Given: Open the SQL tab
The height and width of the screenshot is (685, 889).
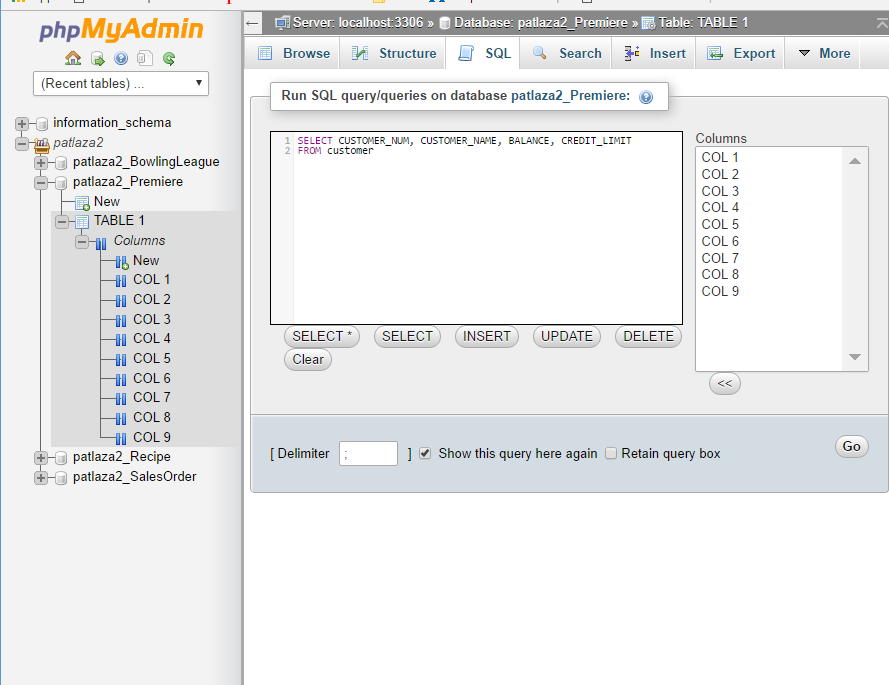Looking at the screenshot, I should click(x=484, y=53).
